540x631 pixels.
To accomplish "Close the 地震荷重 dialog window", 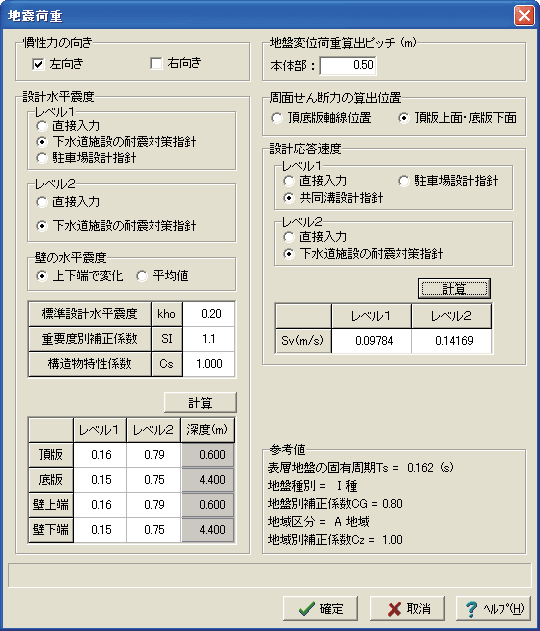I will click(x=524, y=16).
